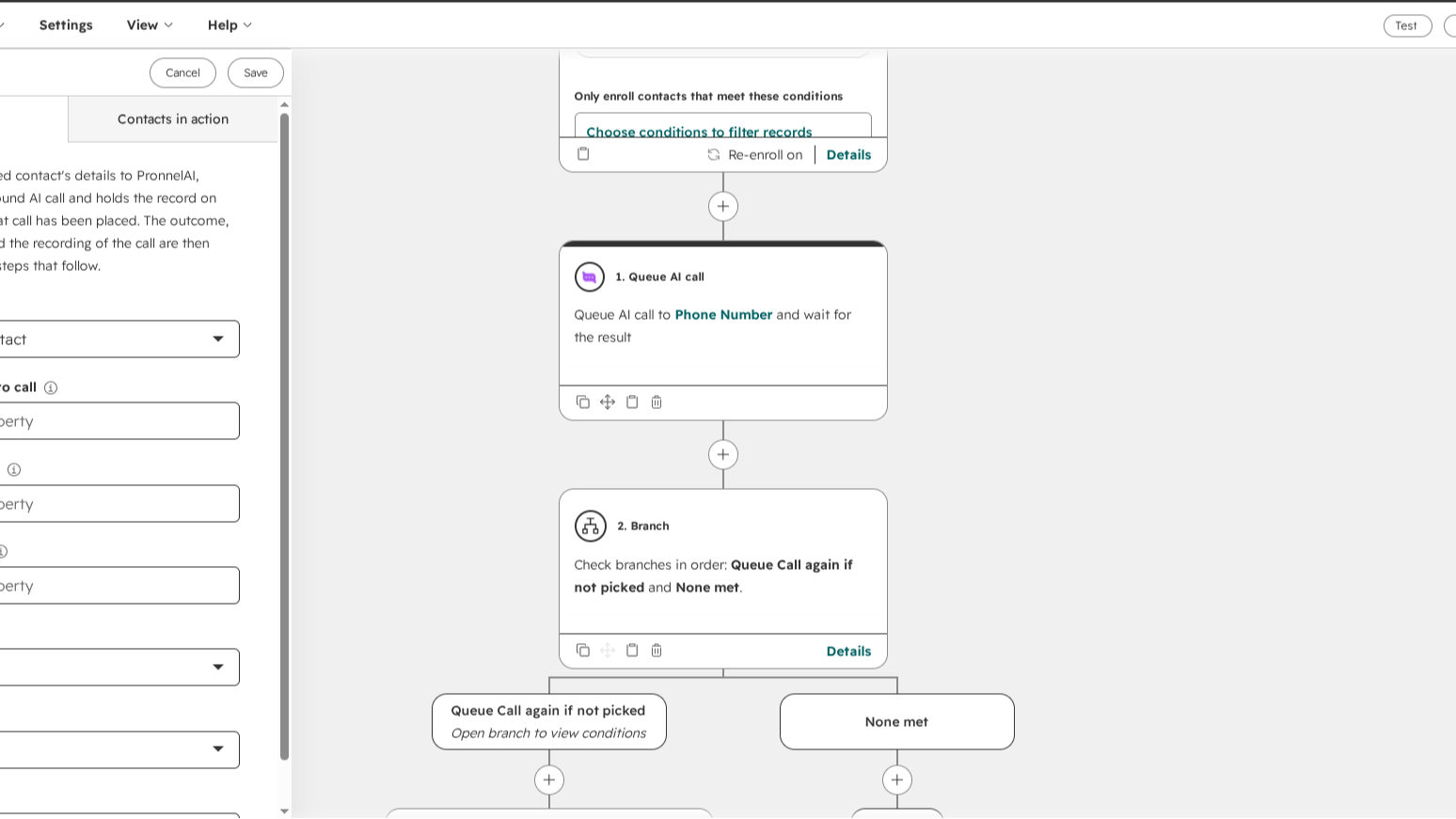
Task: Click the Cancel button
Action: point(182,73)
